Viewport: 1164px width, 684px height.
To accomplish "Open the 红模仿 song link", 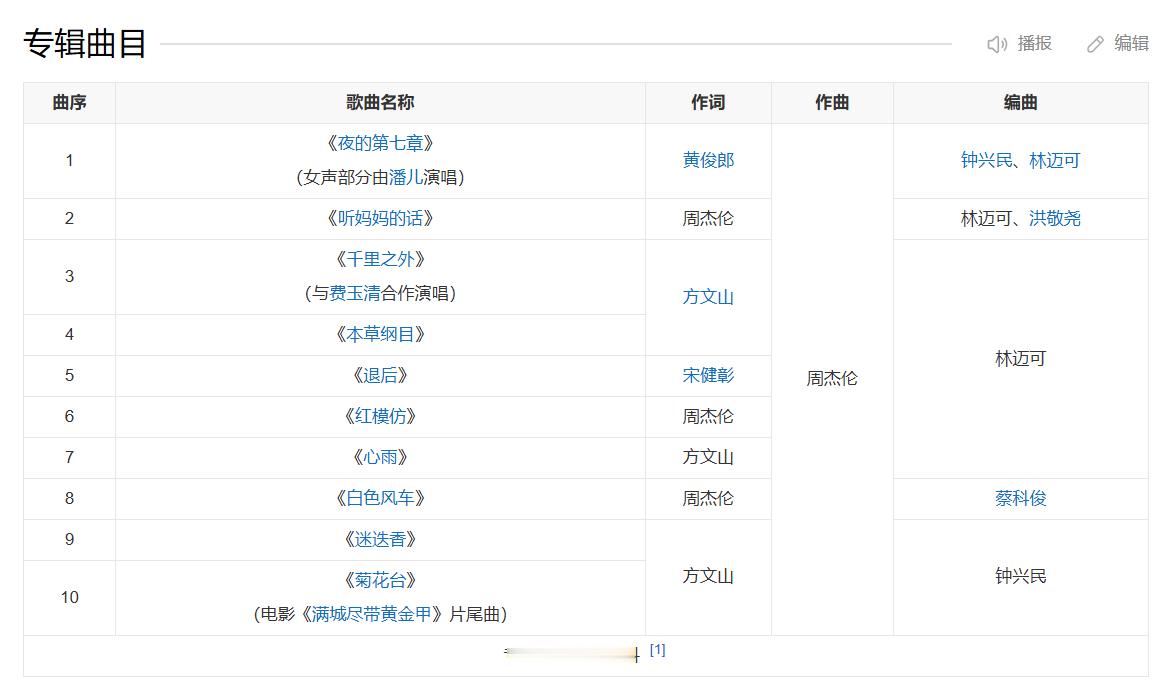I will (x=380, y=416).
